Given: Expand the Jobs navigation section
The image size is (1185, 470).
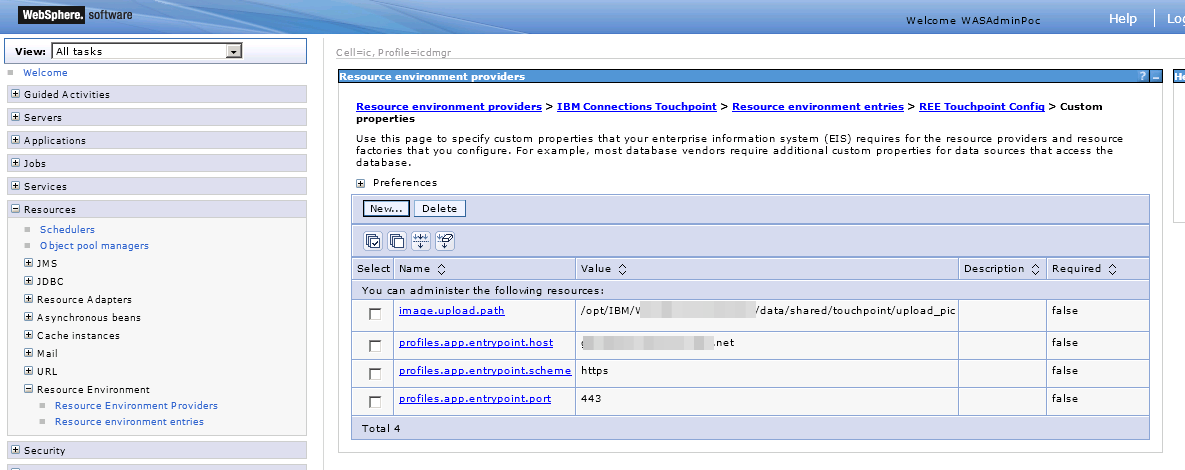Looking at the screenshot, I should [x=15, y=163].
